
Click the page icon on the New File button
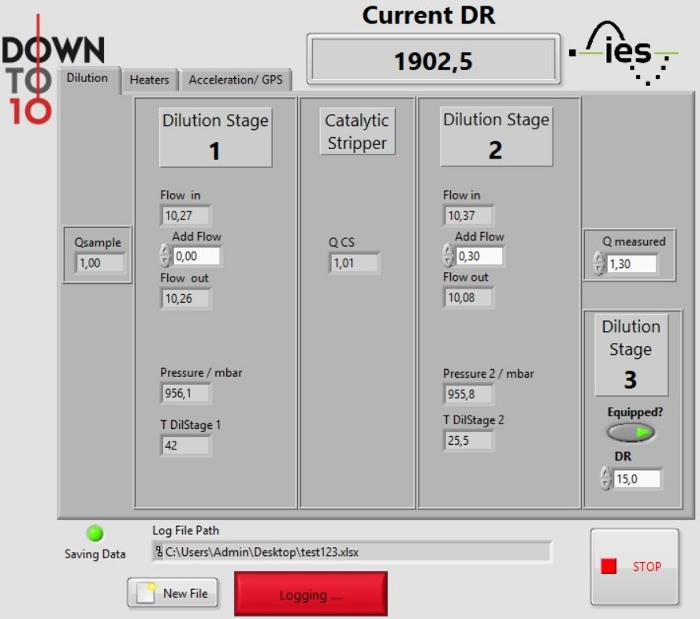pyautogui.click(x=146, y=593)
